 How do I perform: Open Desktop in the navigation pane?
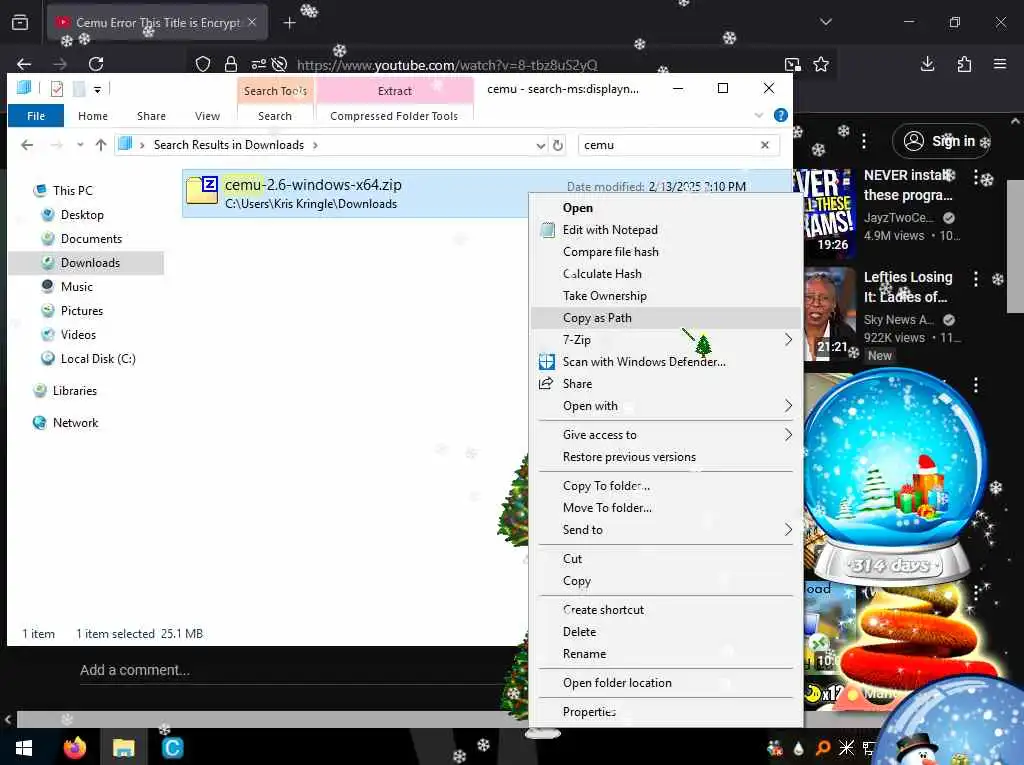point(82,215)
